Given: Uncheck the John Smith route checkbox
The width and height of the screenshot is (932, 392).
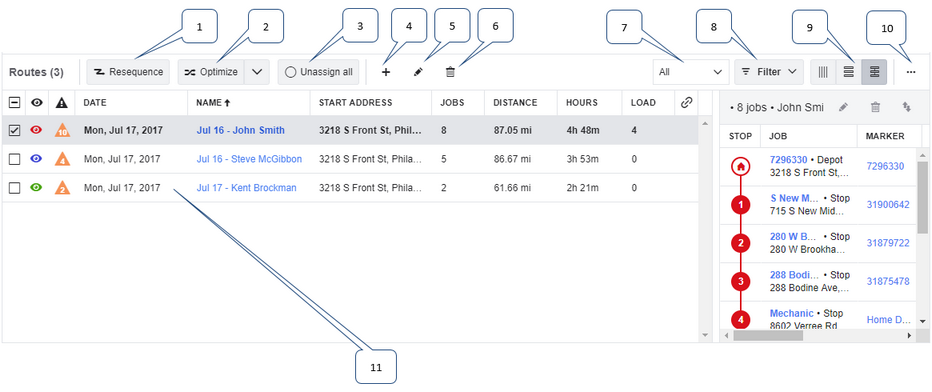Looking at the screenshot, I should [x=15, y=129].
